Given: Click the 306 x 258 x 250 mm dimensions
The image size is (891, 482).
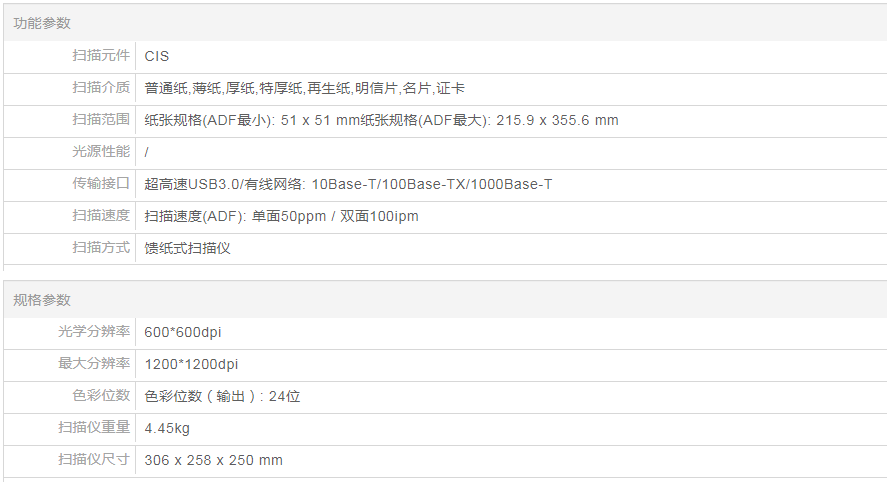Looking at the screenshot, I should click(x=213, y=460).
